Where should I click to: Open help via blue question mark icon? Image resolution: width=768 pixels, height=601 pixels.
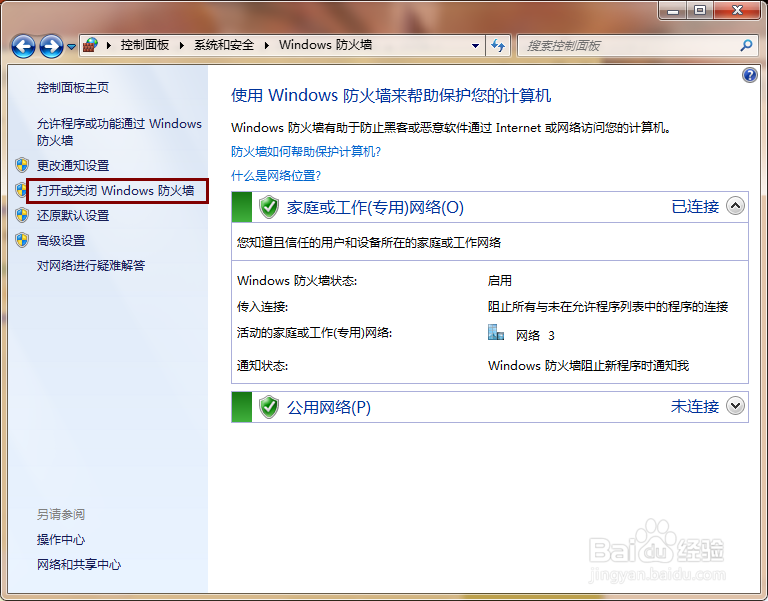point(750,75)
